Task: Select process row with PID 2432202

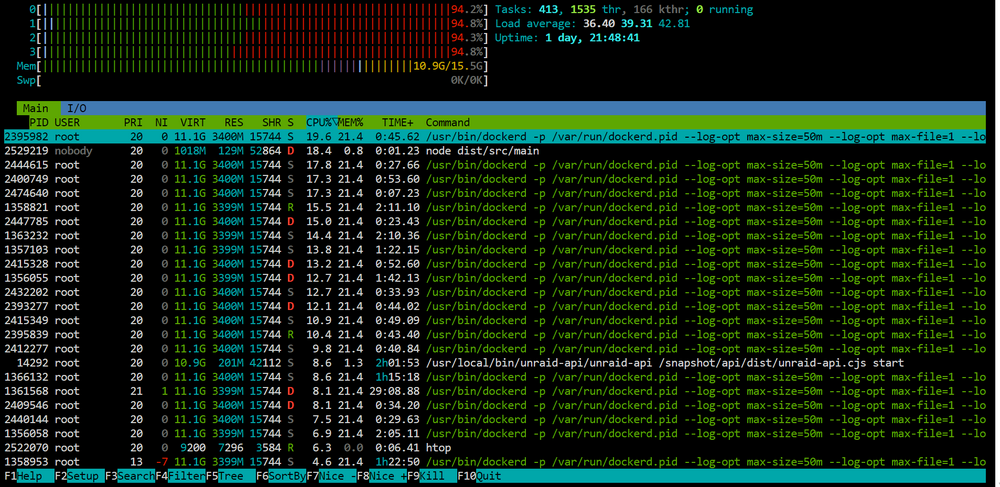Action: pyautogui.click(x=496, y=292)
